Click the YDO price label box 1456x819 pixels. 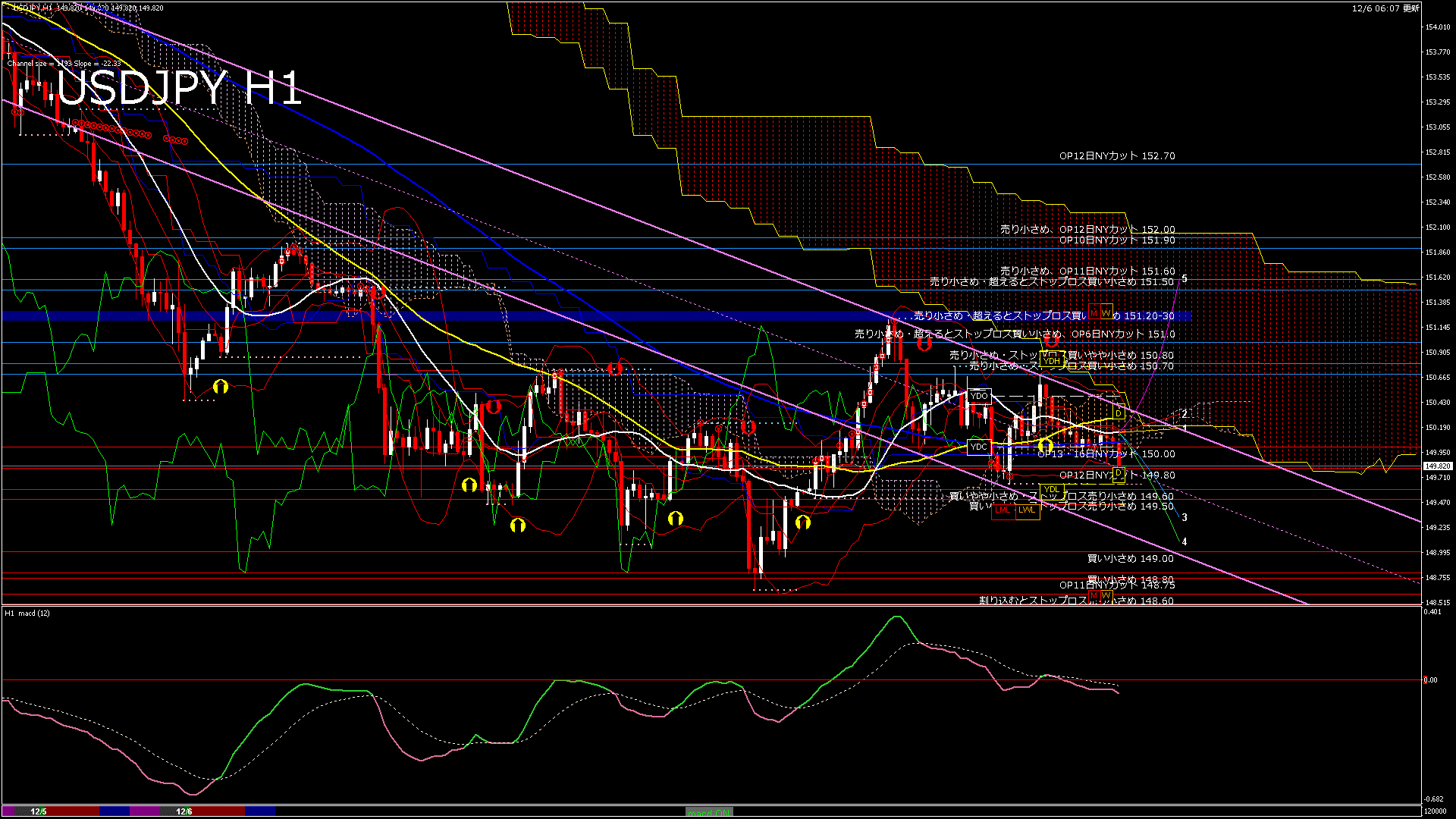[x=979, y=396]
